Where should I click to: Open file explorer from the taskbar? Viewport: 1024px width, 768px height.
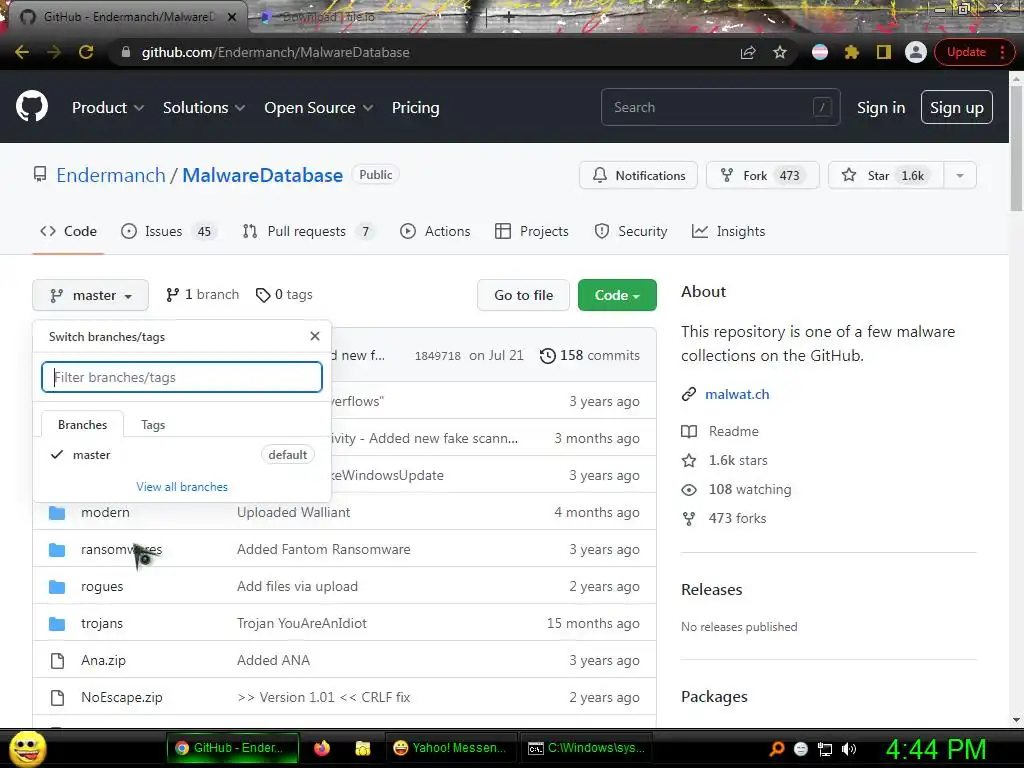[x=362, y=748]
